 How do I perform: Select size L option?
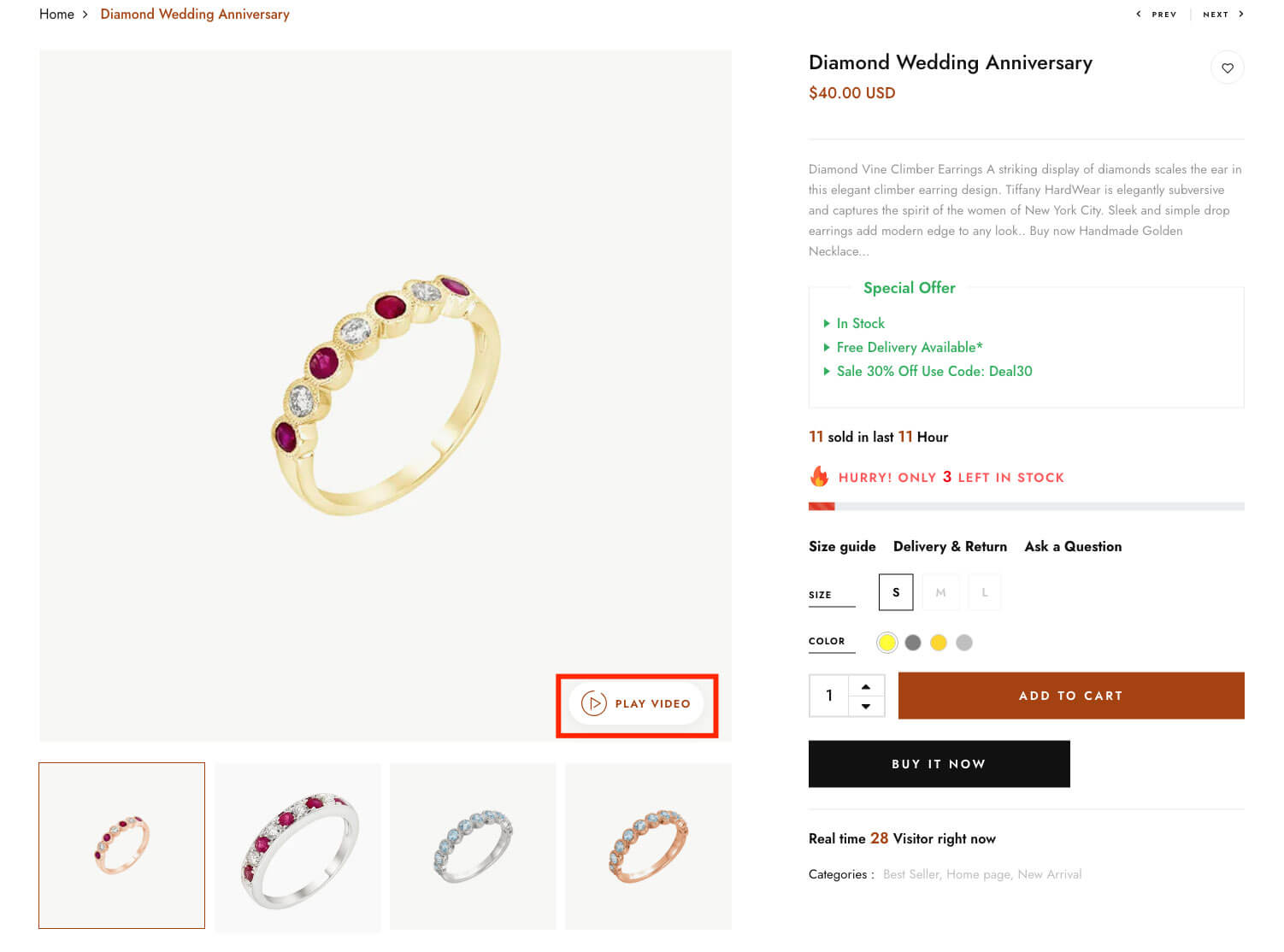pyautogui.click(x=984, y=592)
